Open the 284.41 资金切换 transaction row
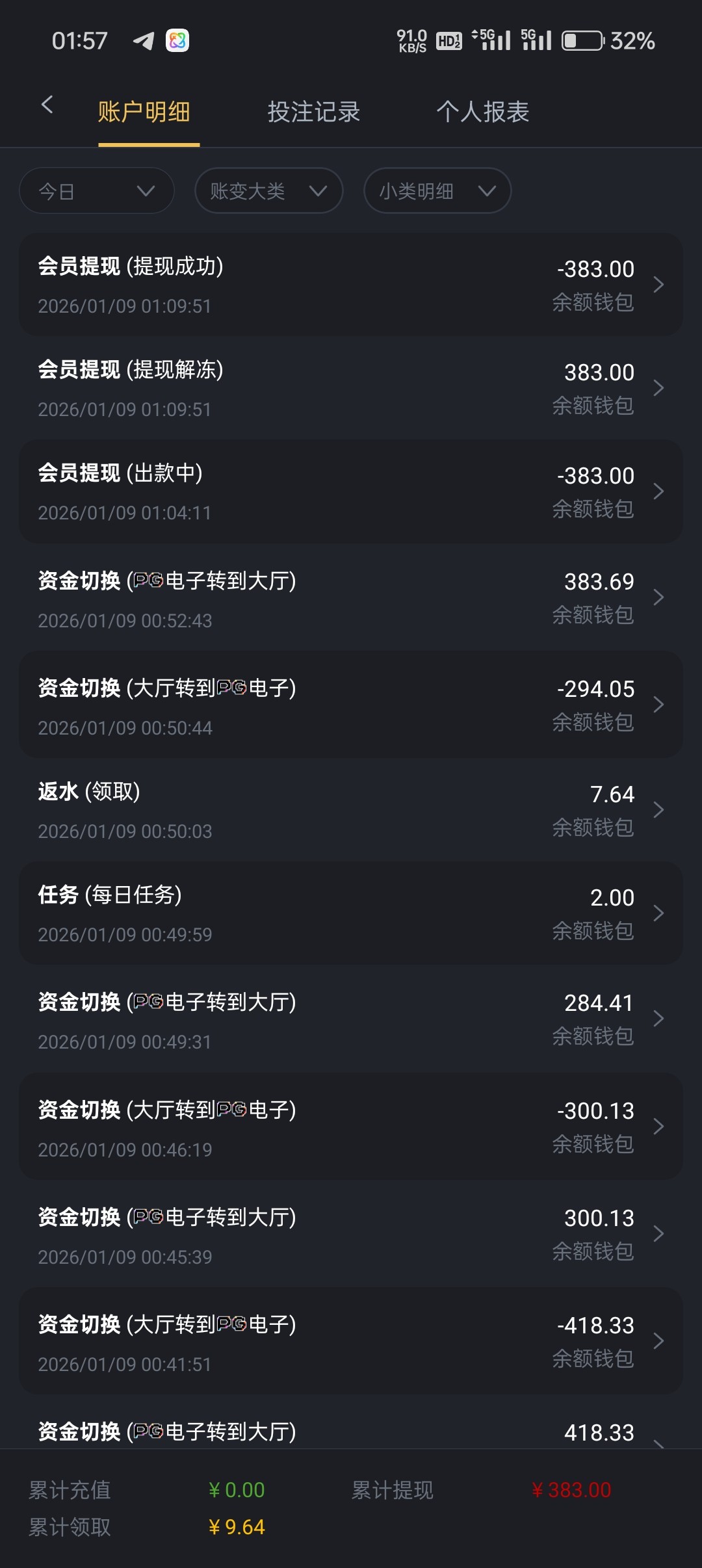This screenshot has height=1568, width=702. click(x=351, y=1019)
